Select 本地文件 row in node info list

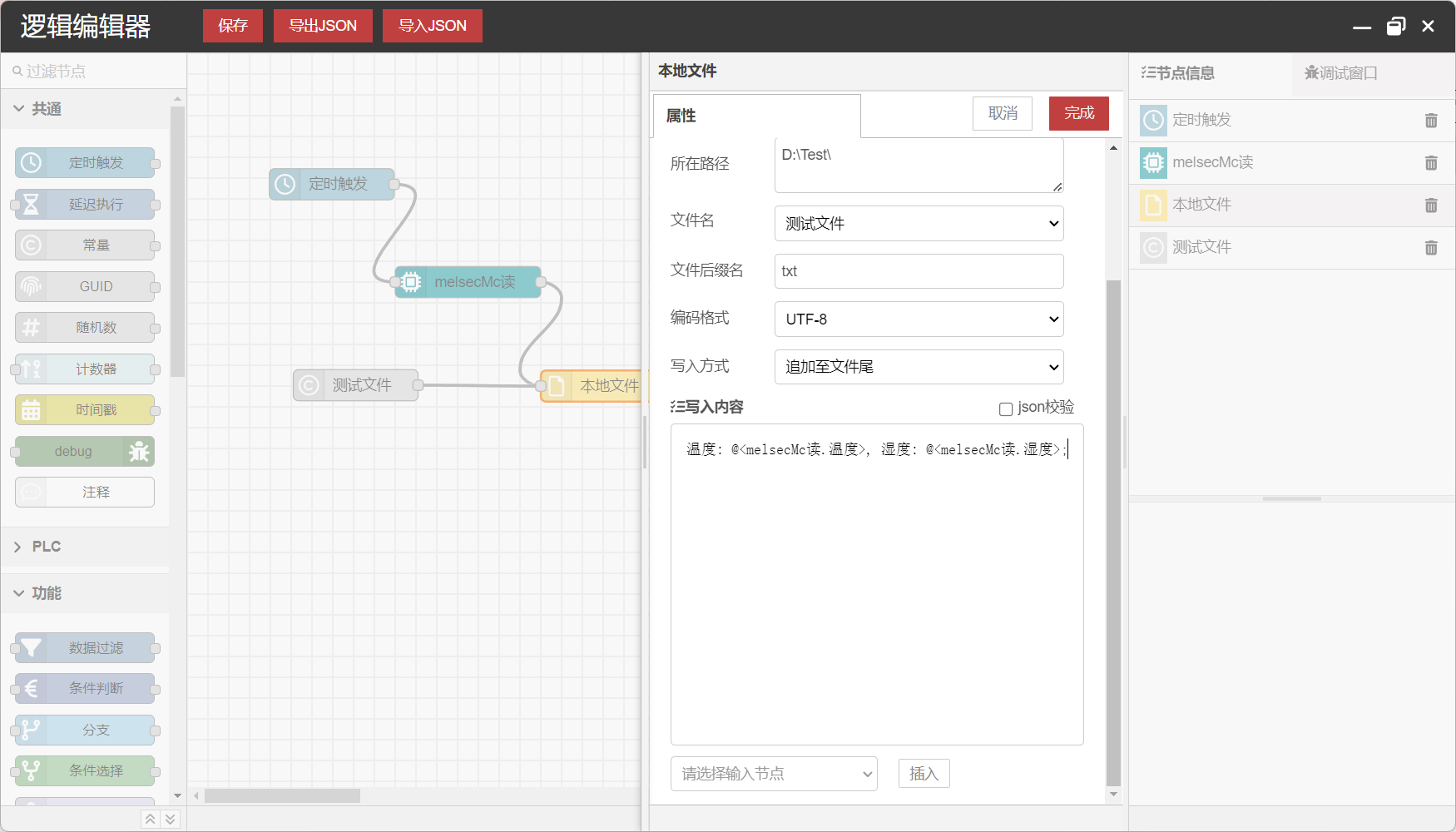1291,206
